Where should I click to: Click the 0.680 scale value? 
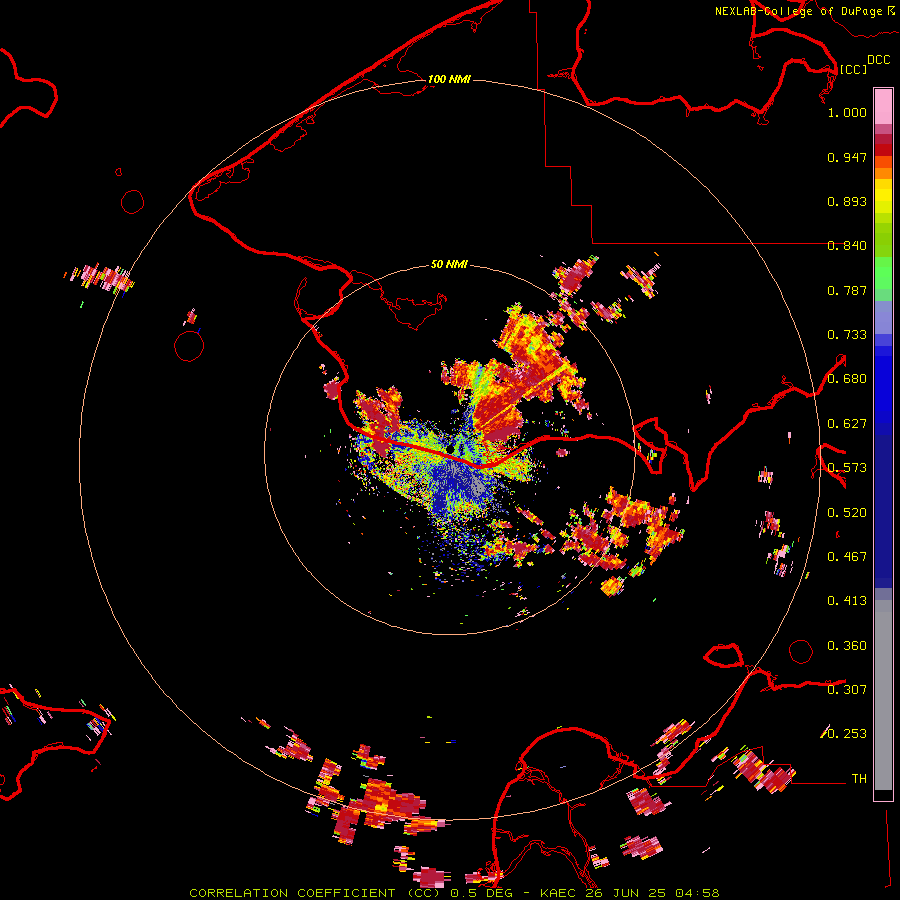847,379
